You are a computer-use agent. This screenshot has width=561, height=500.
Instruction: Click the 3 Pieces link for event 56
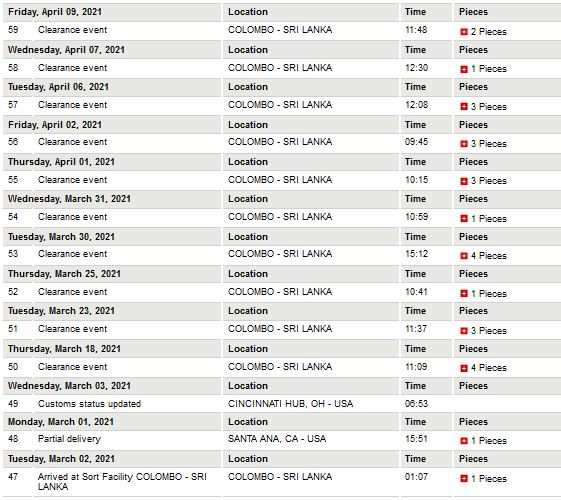pyautogui.click(x=489, y=144)
